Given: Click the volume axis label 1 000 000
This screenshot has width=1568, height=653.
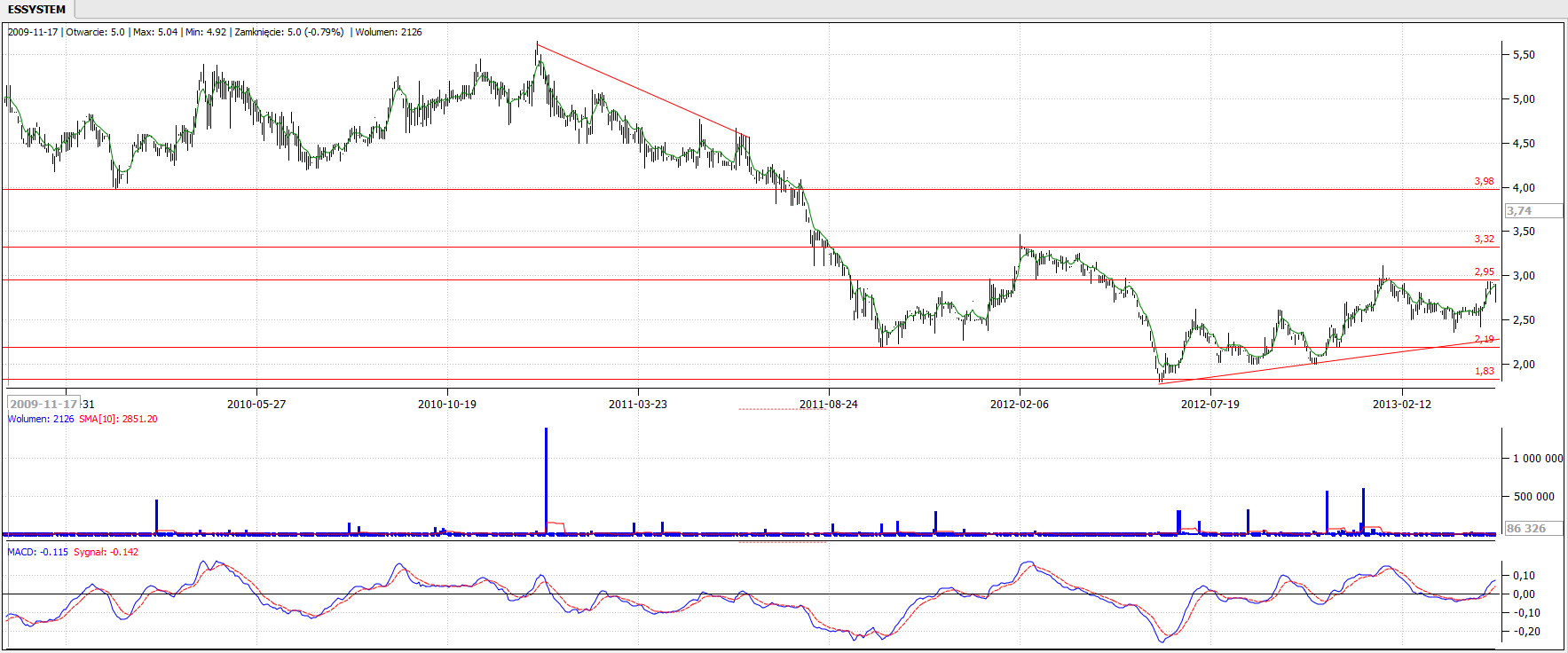Looking at the screenshot, I should click(x=1538, y=458).
